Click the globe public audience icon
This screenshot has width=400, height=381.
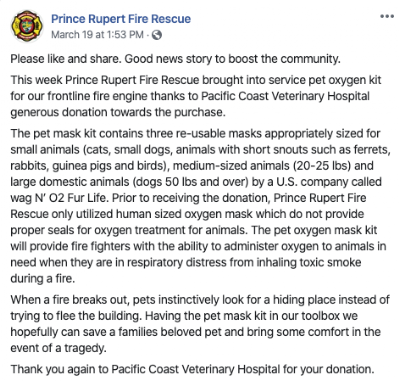(157, 35)
